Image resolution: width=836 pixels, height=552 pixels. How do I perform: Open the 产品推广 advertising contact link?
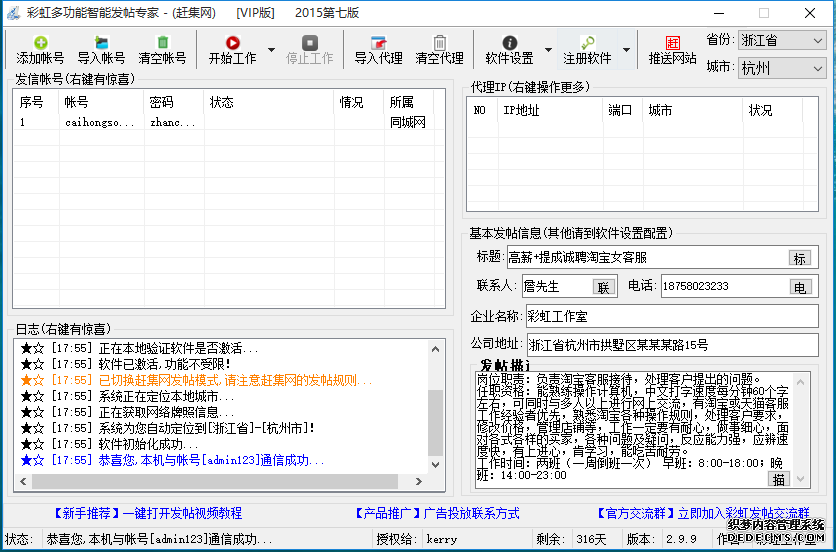tap(437, 514)
